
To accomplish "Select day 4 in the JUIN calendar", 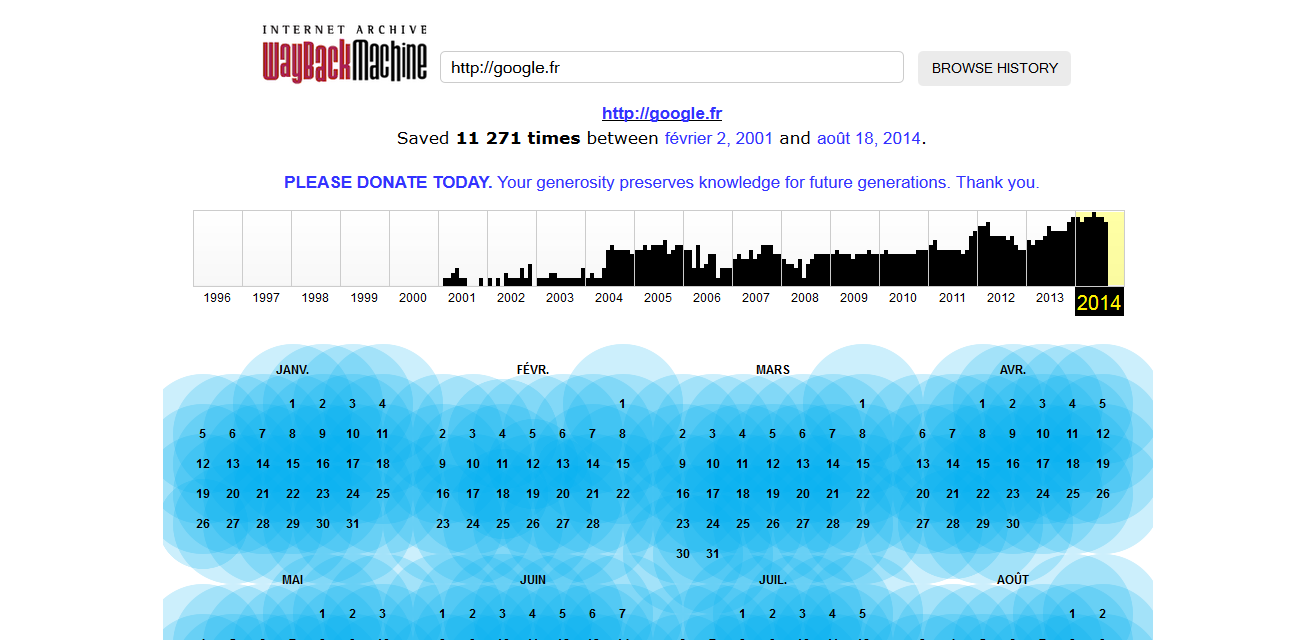I will [x=532, y=614].
